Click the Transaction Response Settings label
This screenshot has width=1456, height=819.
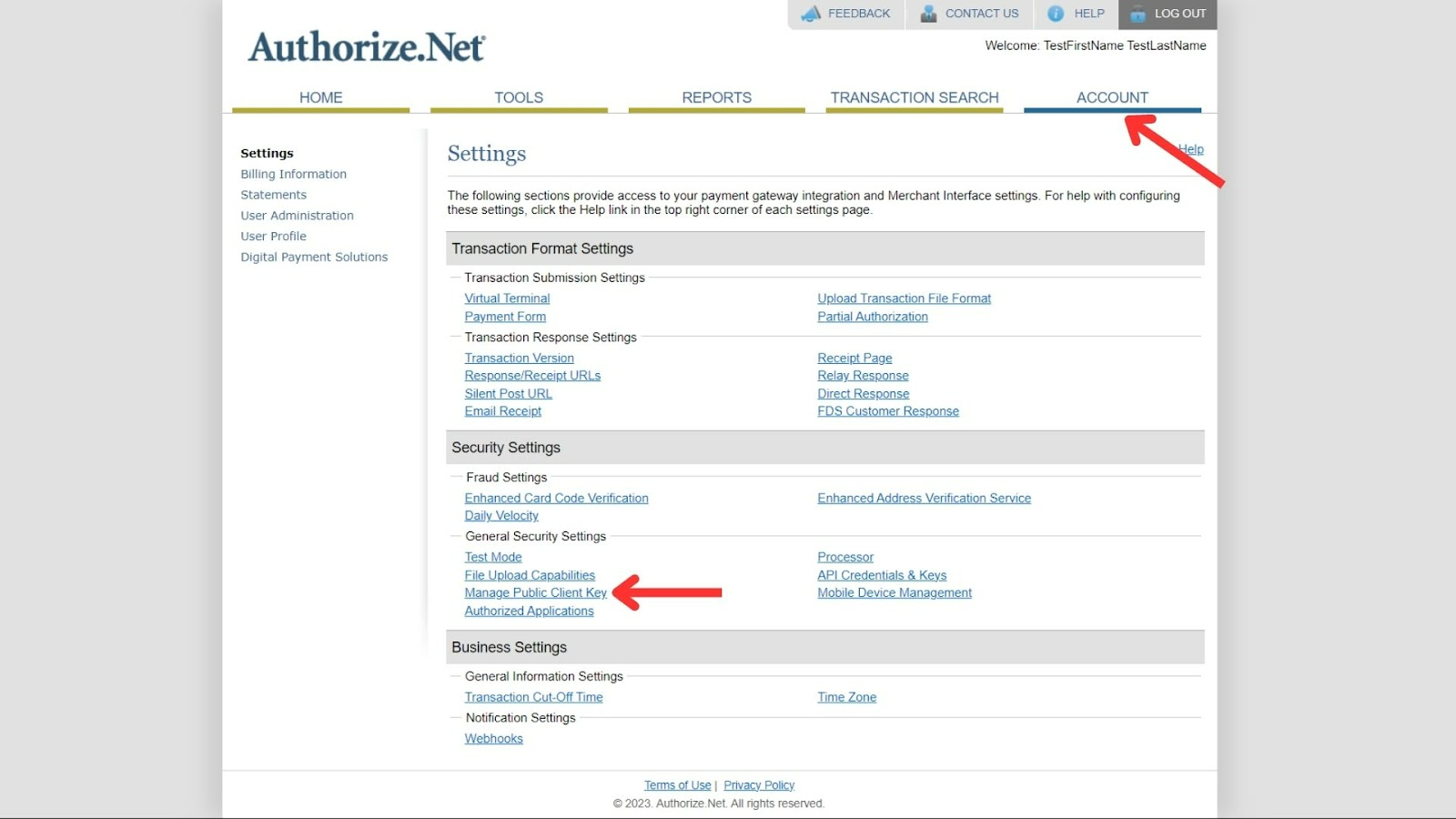coord(551,337)
